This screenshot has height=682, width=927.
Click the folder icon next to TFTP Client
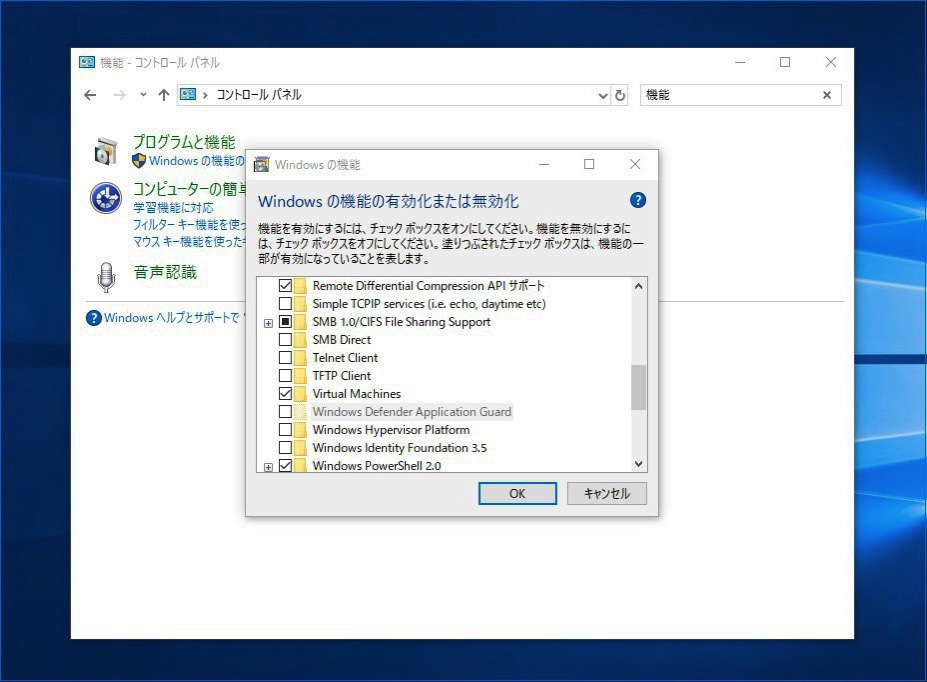click(300, 376)
